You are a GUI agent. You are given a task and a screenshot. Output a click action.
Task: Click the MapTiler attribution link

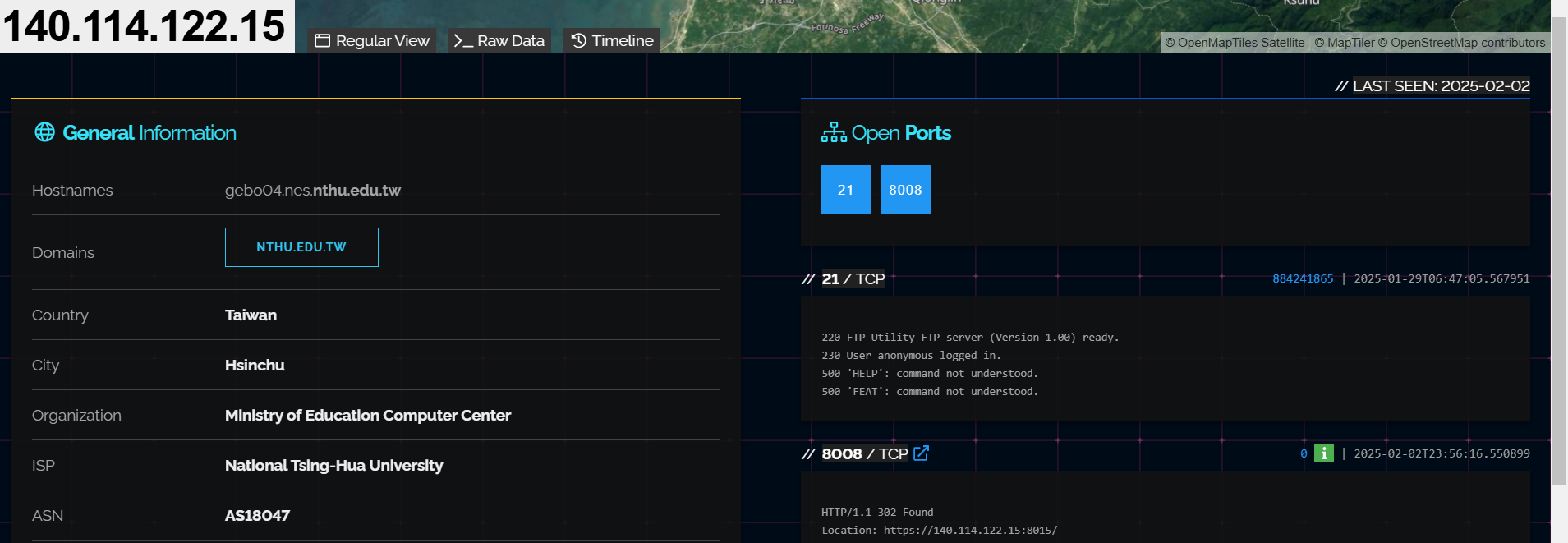tap(1345, 43)
